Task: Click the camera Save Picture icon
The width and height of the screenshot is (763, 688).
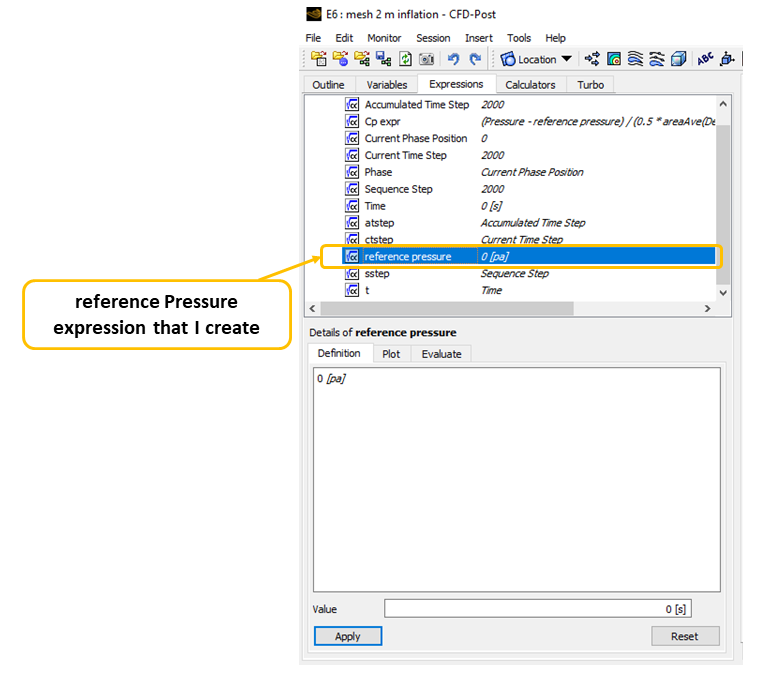Action: [427, 59]
